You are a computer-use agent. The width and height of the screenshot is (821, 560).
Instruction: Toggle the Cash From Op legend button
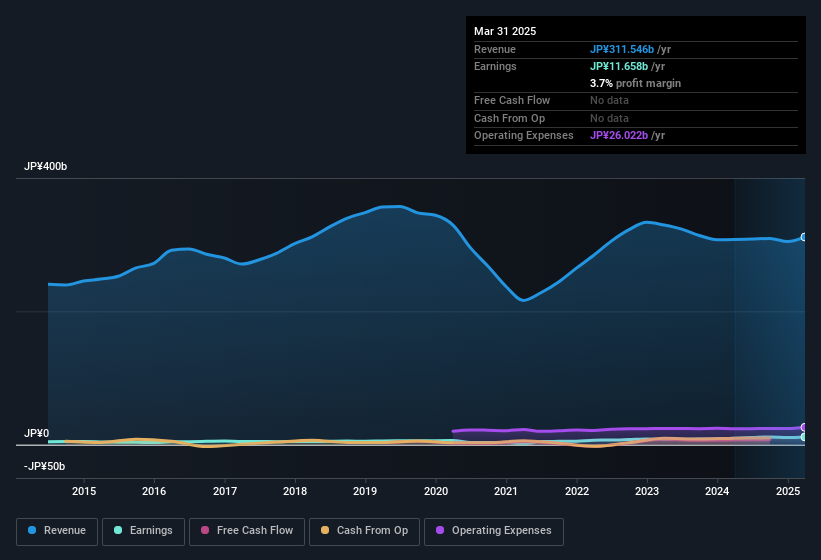(x=364, y=532)
